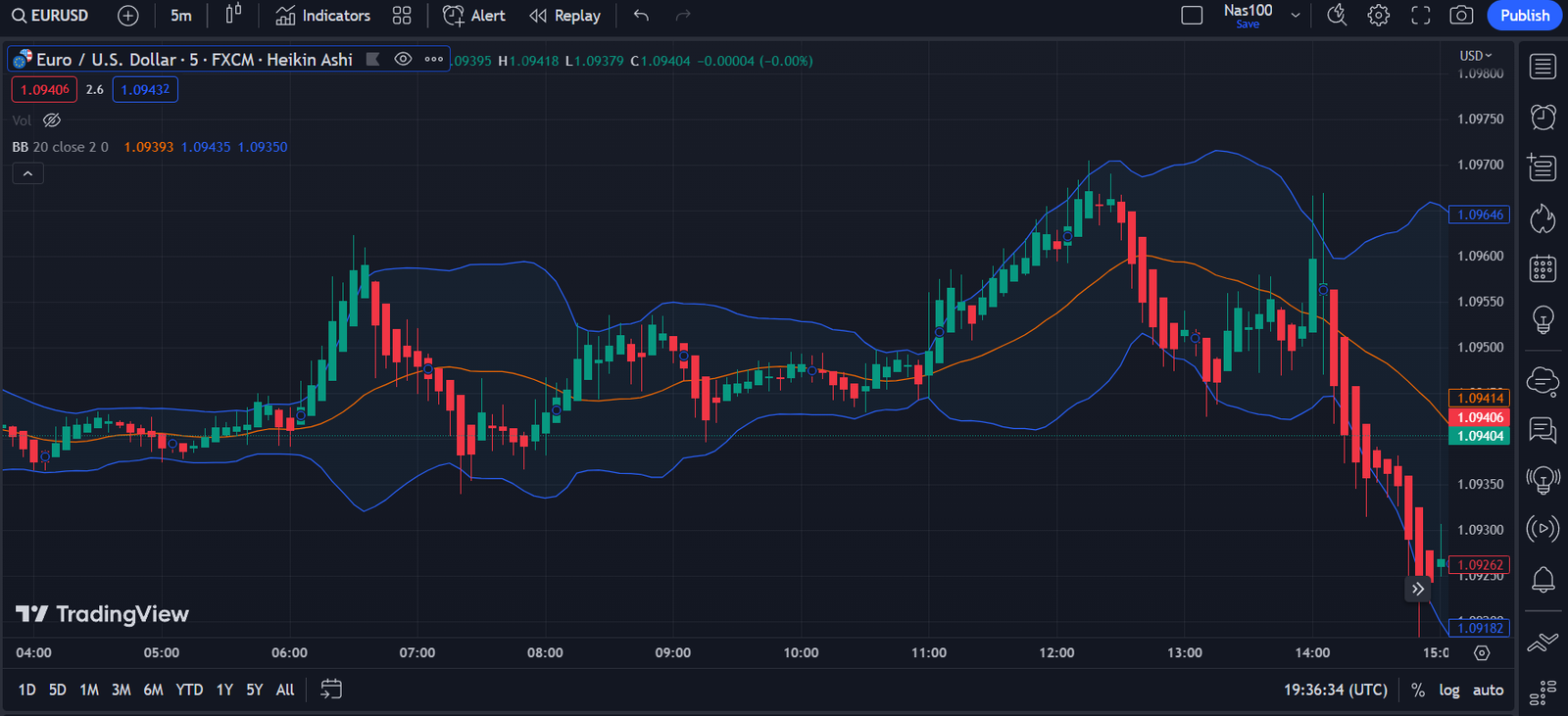
Task: Toggle symbol visibility eye icon
Action: tap(403, 60)
